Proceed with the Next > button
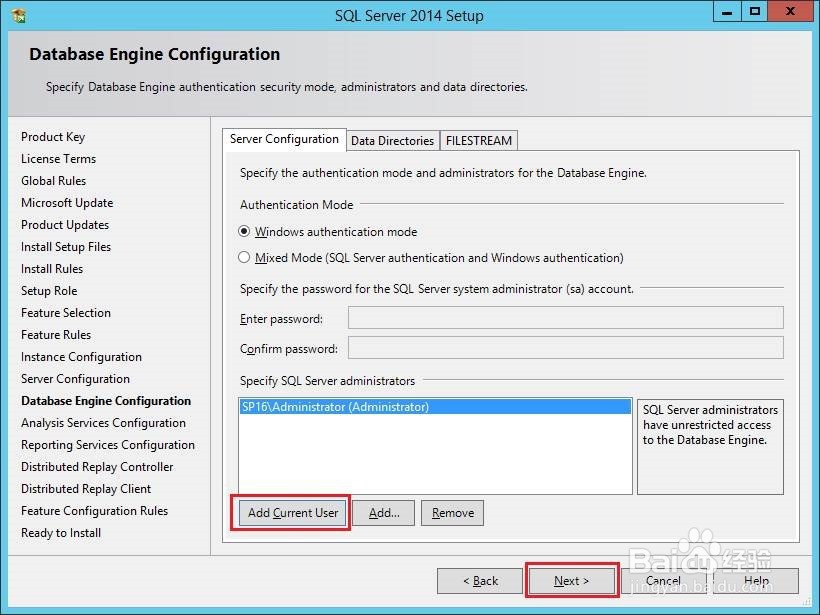 click(572, 581)
